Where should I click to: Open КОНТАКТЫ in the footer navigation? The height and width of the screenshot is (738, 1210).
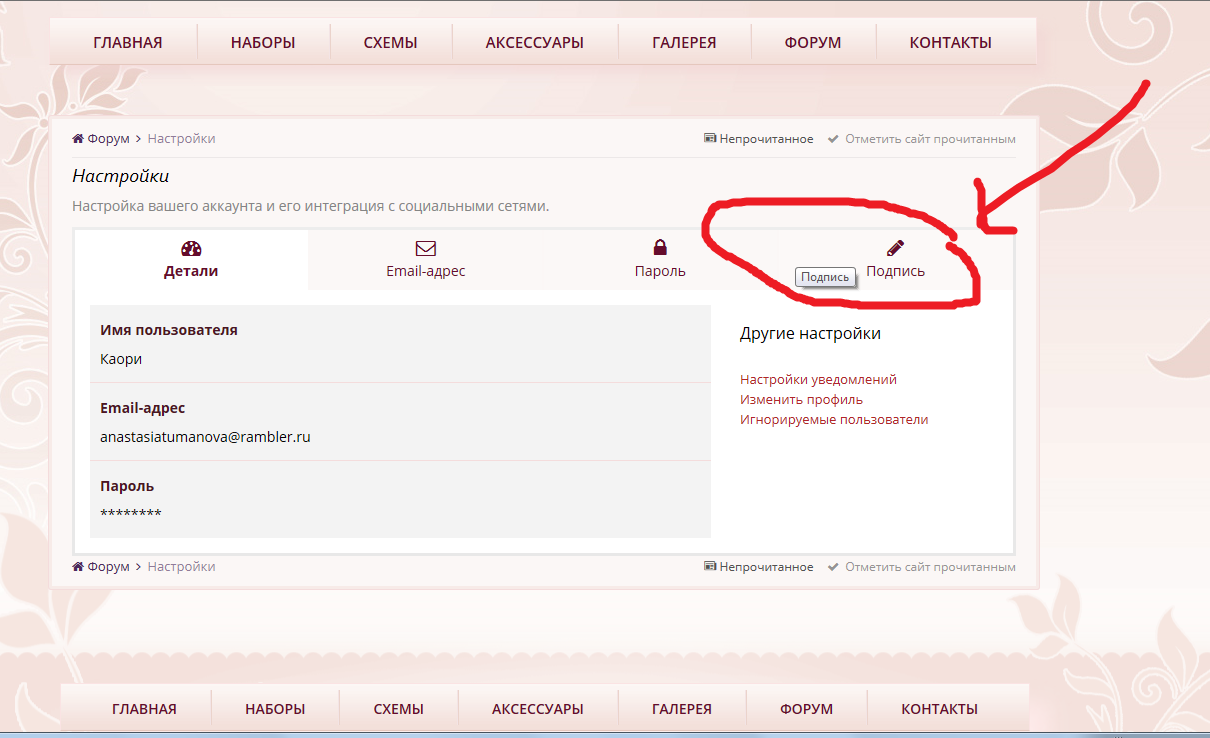[939, 709]
